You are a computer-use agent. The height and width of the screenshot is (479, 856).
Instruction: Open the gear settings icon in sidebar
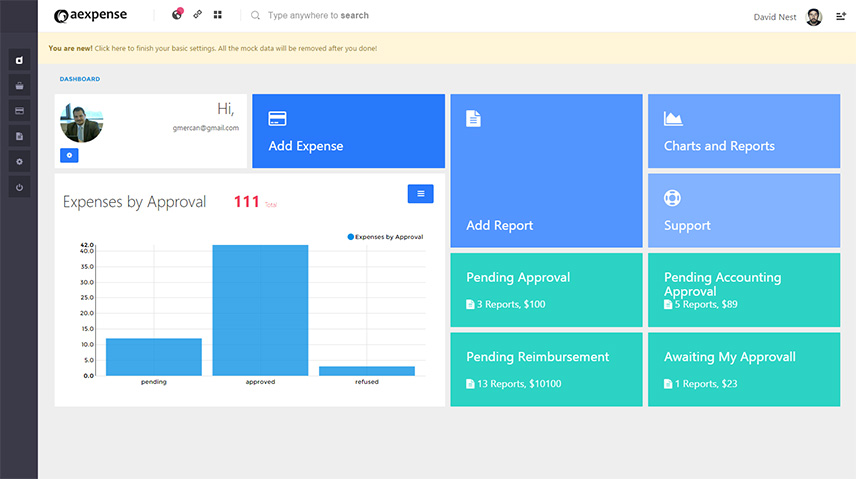coord(20,161)
